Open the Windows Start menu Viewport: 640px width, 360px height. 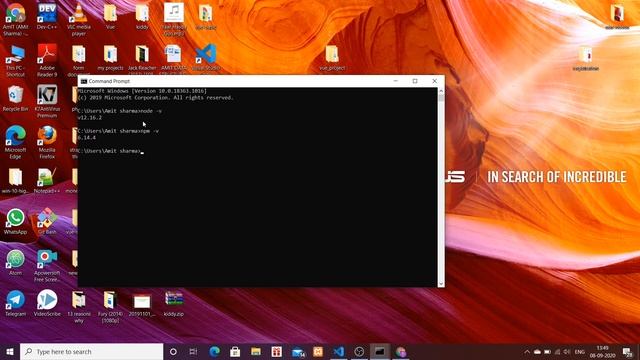(x=10, y=351)
